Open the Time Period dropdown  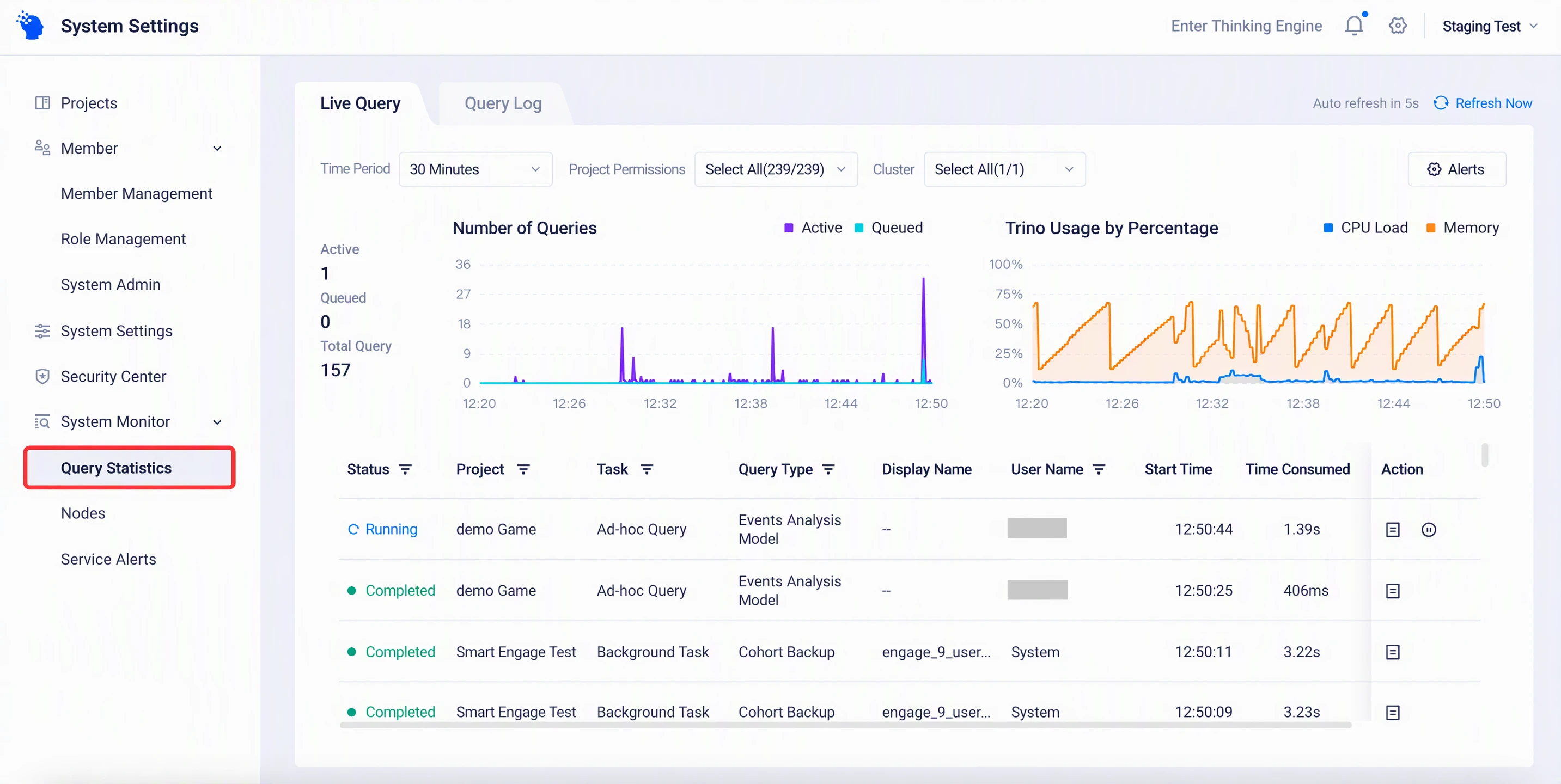coord(475,169)
